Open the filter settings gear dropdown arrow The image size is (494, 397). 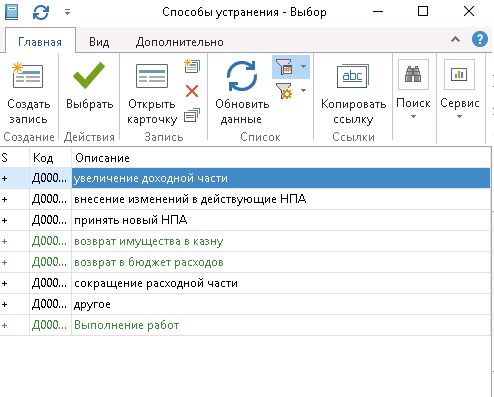point(303,90)
